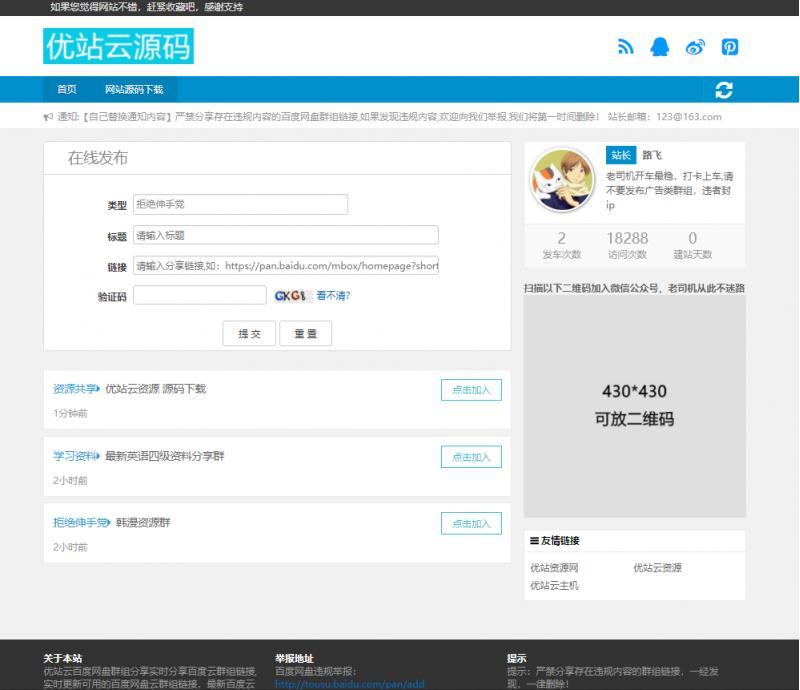Switch to the 网站源码下载 tab

tap(133, 89)
